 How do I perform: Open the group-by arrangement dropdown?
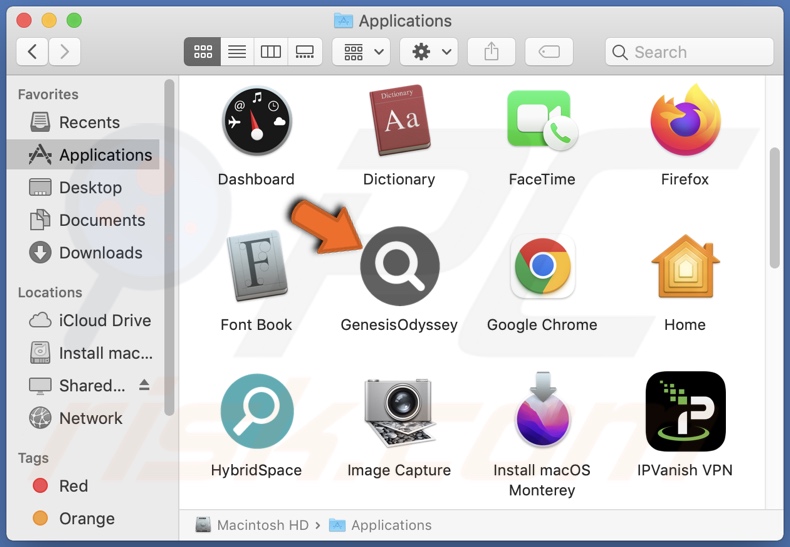point(361,51)
